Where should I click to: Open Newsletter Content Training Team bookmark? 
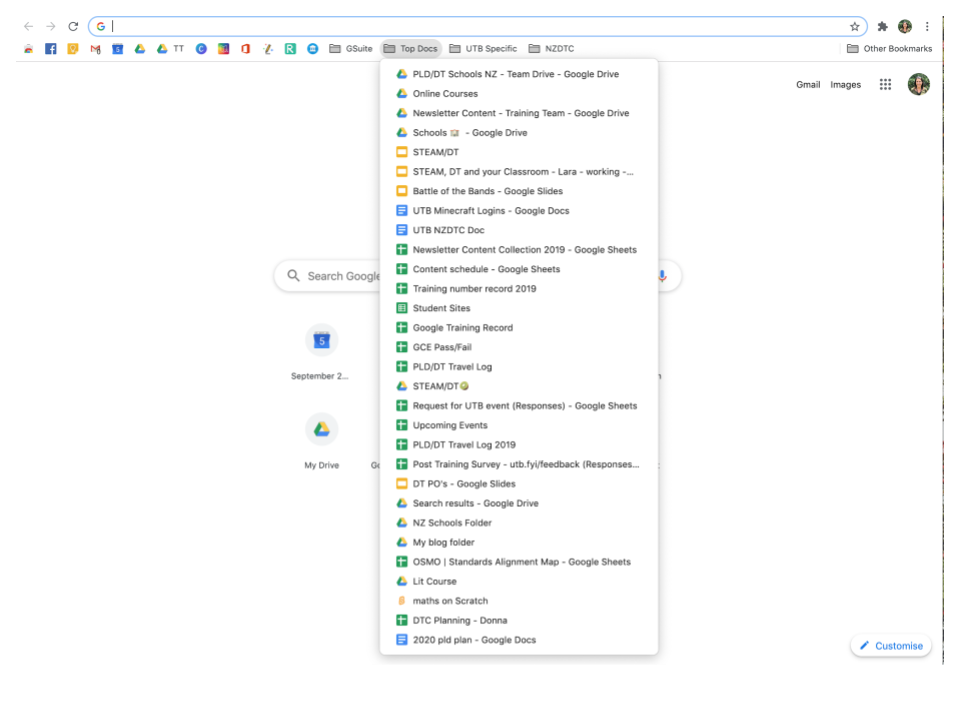point(519,113)
